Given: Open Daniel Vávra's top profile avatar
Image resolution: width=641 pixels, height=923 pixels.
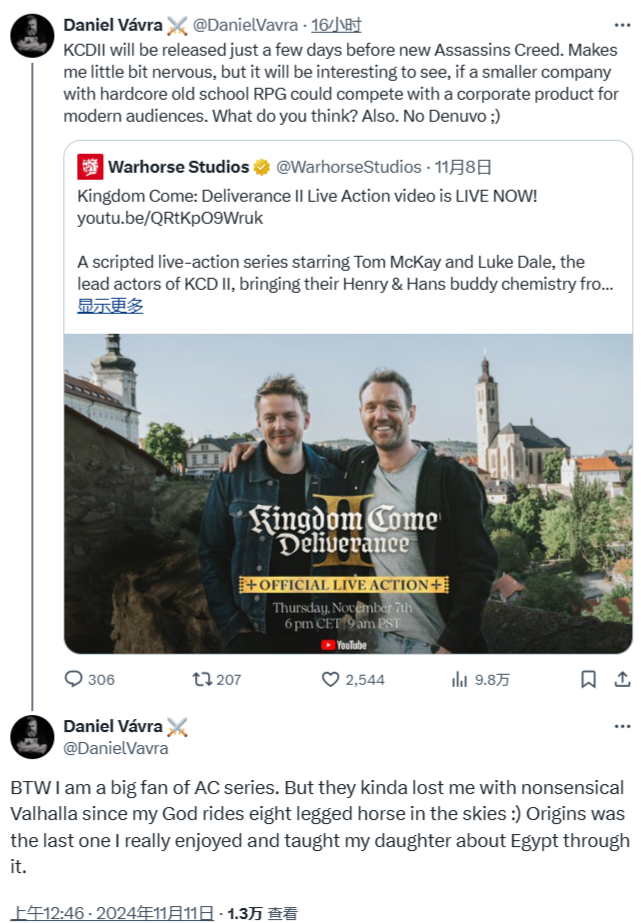Looking at the screenshot, I should point(32,35).
